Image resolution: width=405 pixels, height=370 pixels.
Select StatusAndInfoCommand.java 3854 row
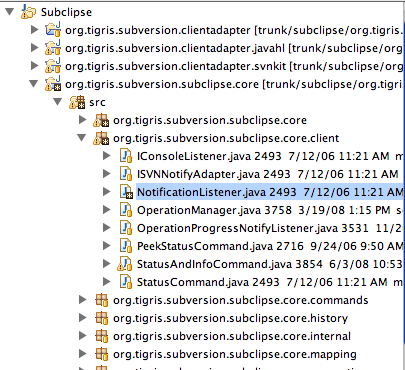[x=269, y=264]
